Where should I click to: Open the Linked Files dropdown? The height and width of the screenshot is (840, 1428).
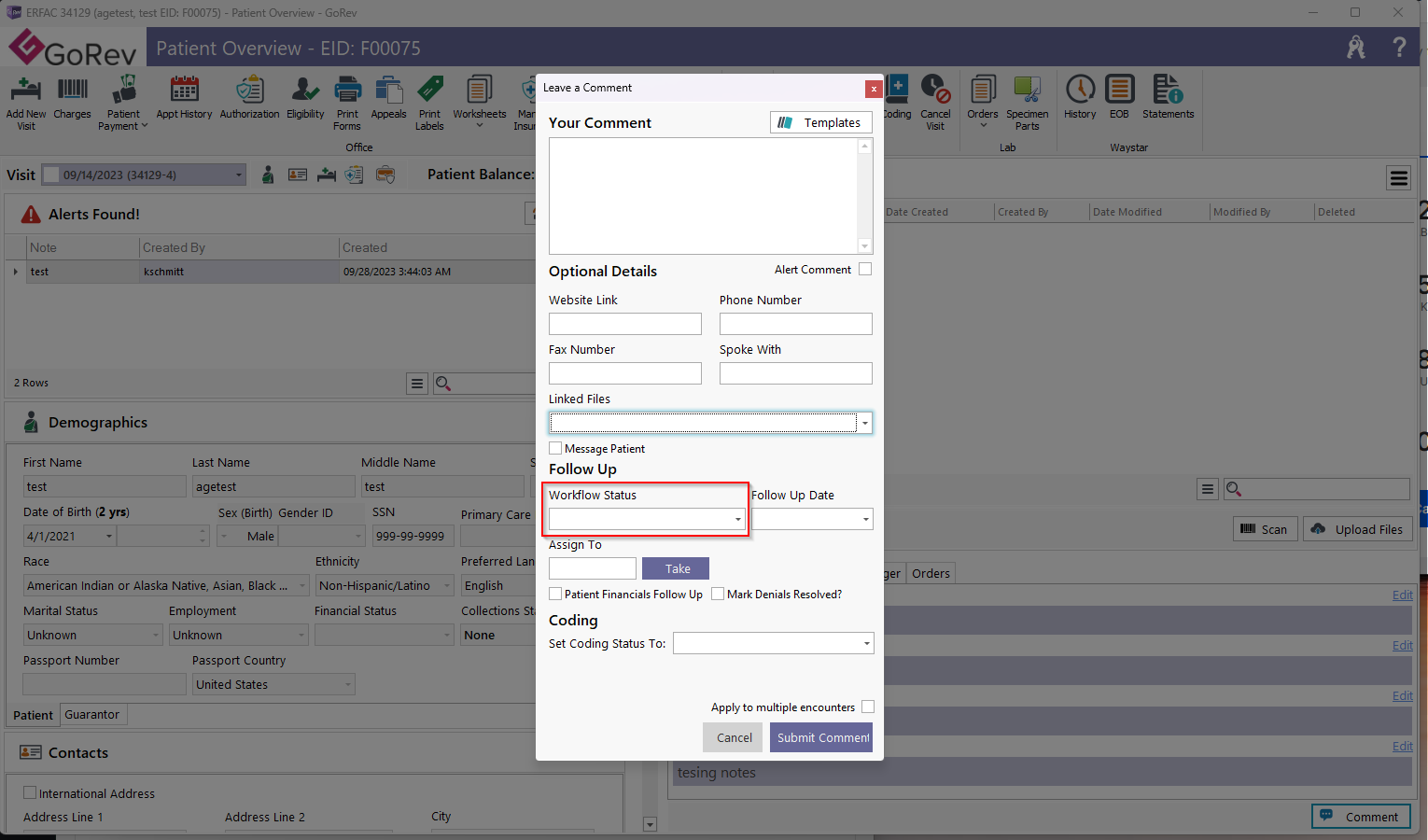(x=865, y=423)
